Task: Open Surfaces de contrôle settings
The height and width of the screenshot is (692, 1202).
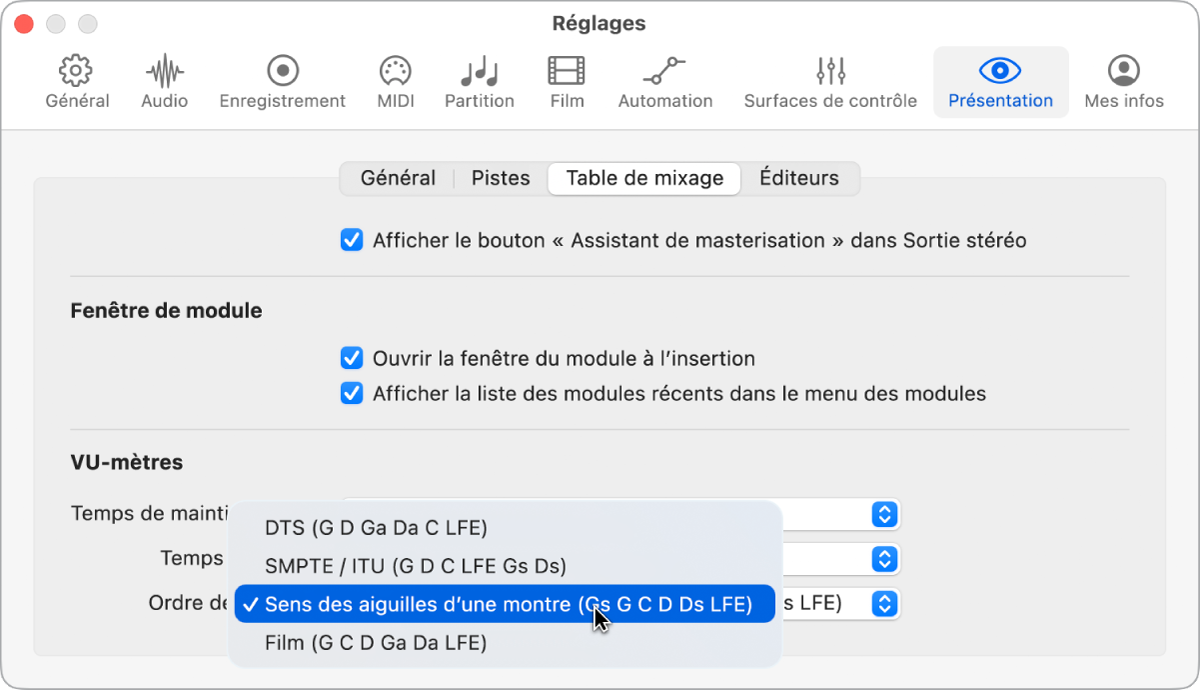Action: pyautogui.click(x=830, y=80)
